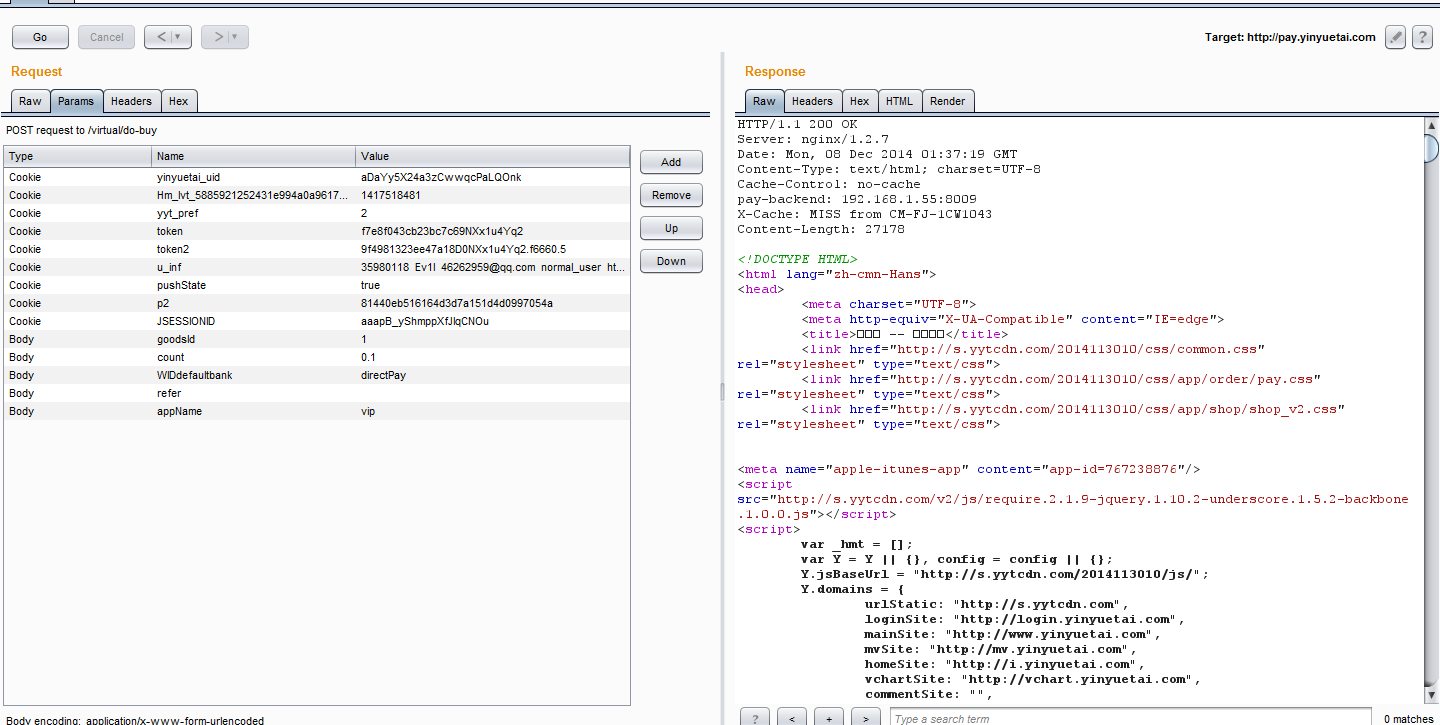Image resolution: width=1440 pixels, height=725 pixels.
Task: Open the Request Headers tab
Action: [131, 101]
